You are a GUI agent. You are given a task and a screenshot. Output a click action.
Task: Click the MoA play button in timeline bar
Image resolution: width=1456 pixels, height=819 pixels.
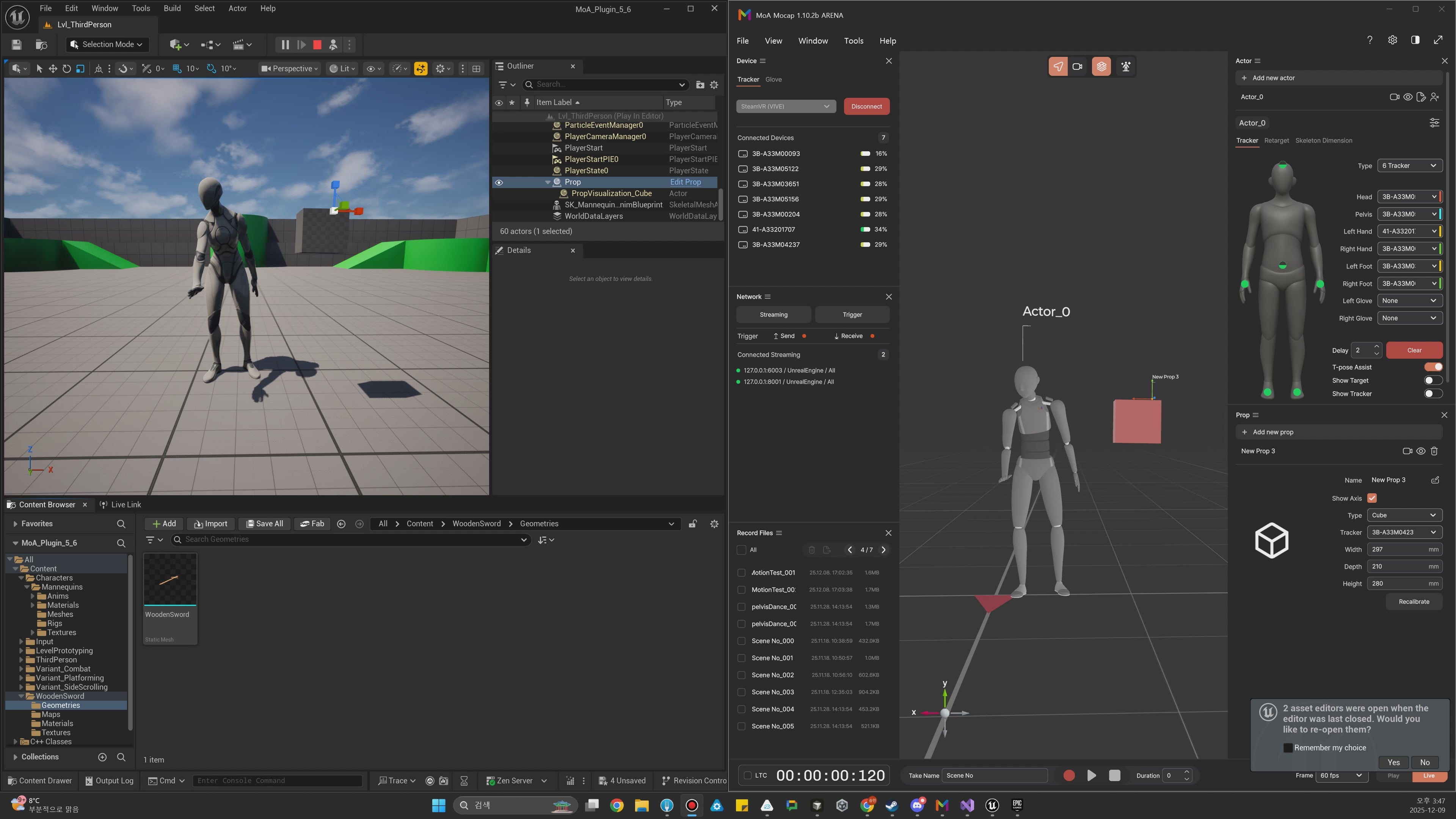pos(1092,775)
